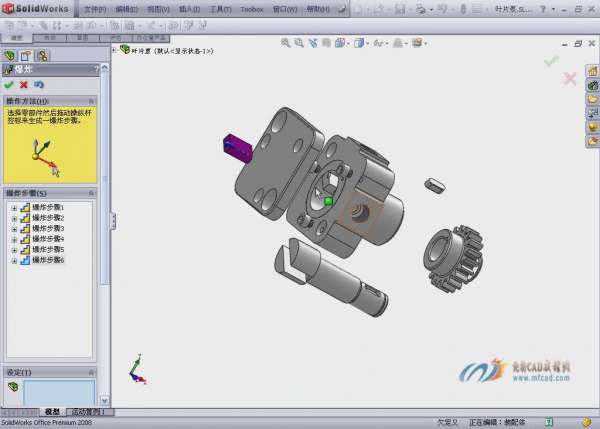
Task: Open the ConfigurationManager tab icon
Action: pos(42,56)
